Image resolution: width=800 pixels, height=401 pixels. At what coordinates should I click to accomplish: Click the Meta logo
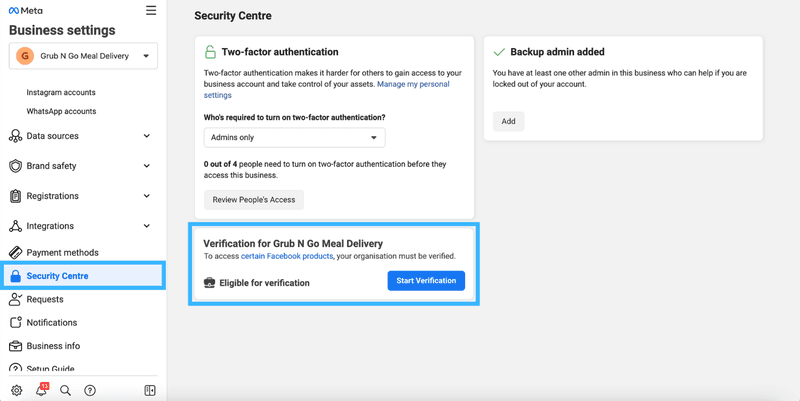[x=26, y=11]
